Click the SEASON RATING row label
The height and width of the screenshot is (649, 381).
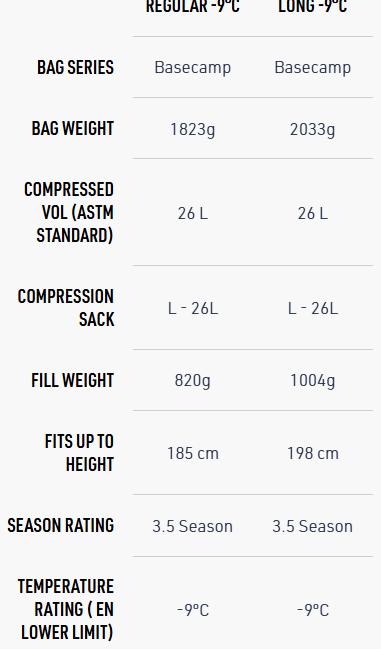click(x=60, y=526)
